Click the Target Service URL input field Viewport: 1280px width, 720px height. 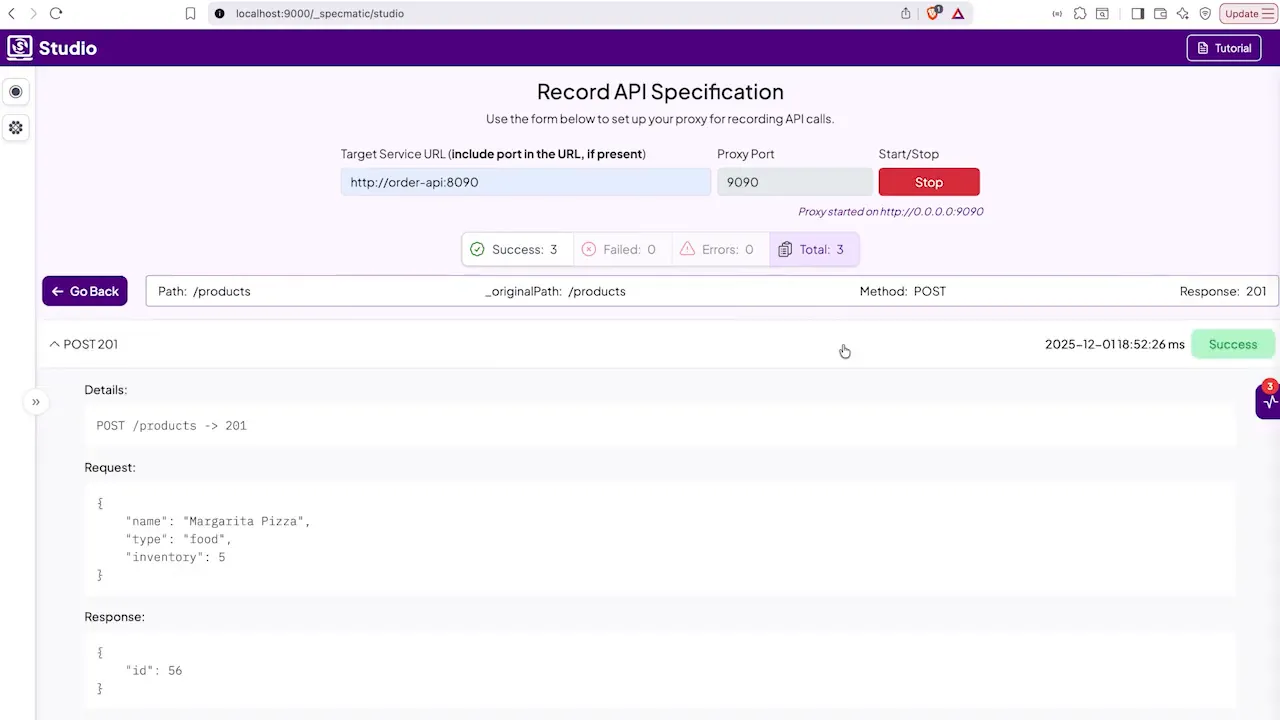coord(525,181)
